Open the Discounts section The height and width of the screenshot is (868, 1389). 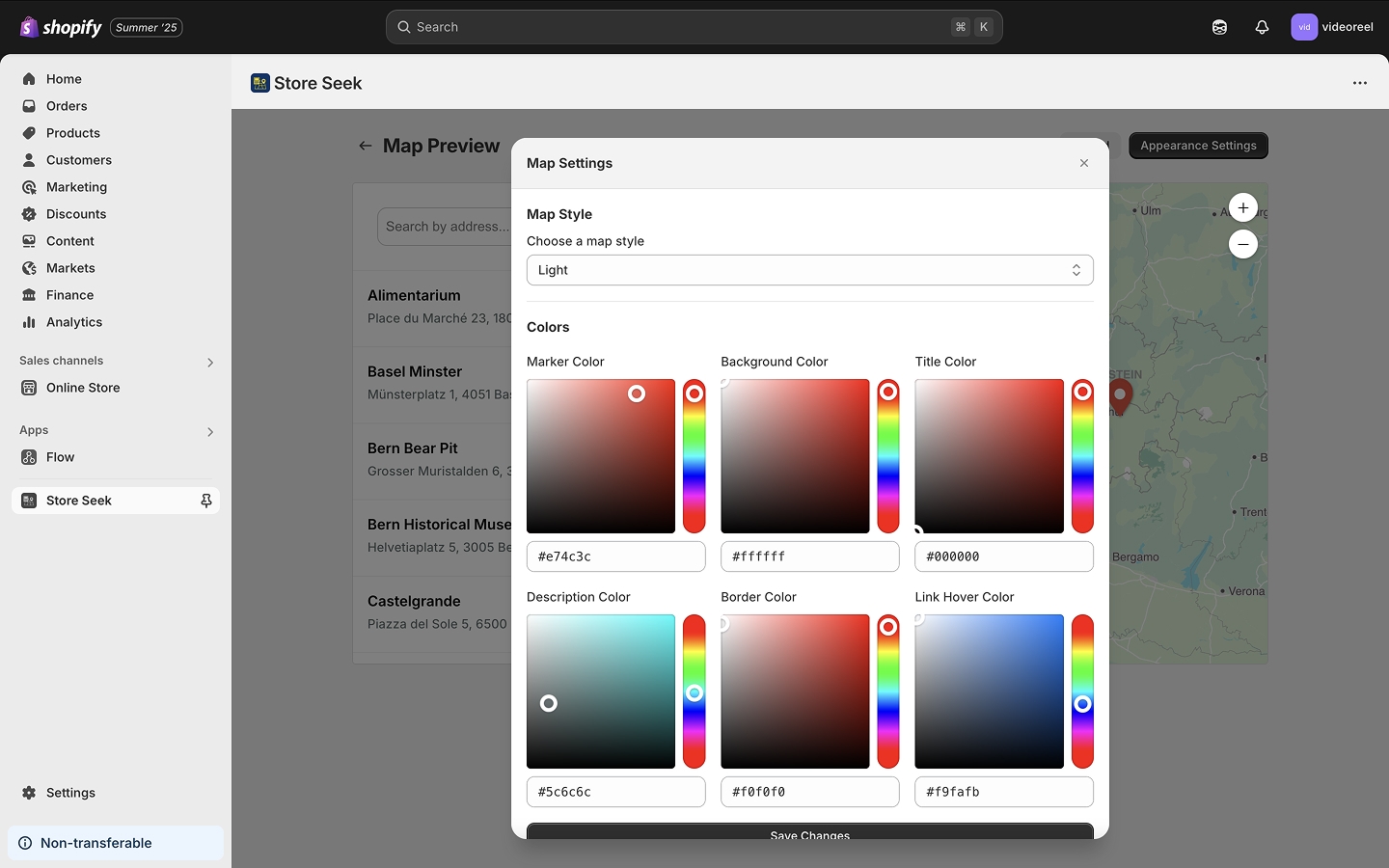[75, 214]
